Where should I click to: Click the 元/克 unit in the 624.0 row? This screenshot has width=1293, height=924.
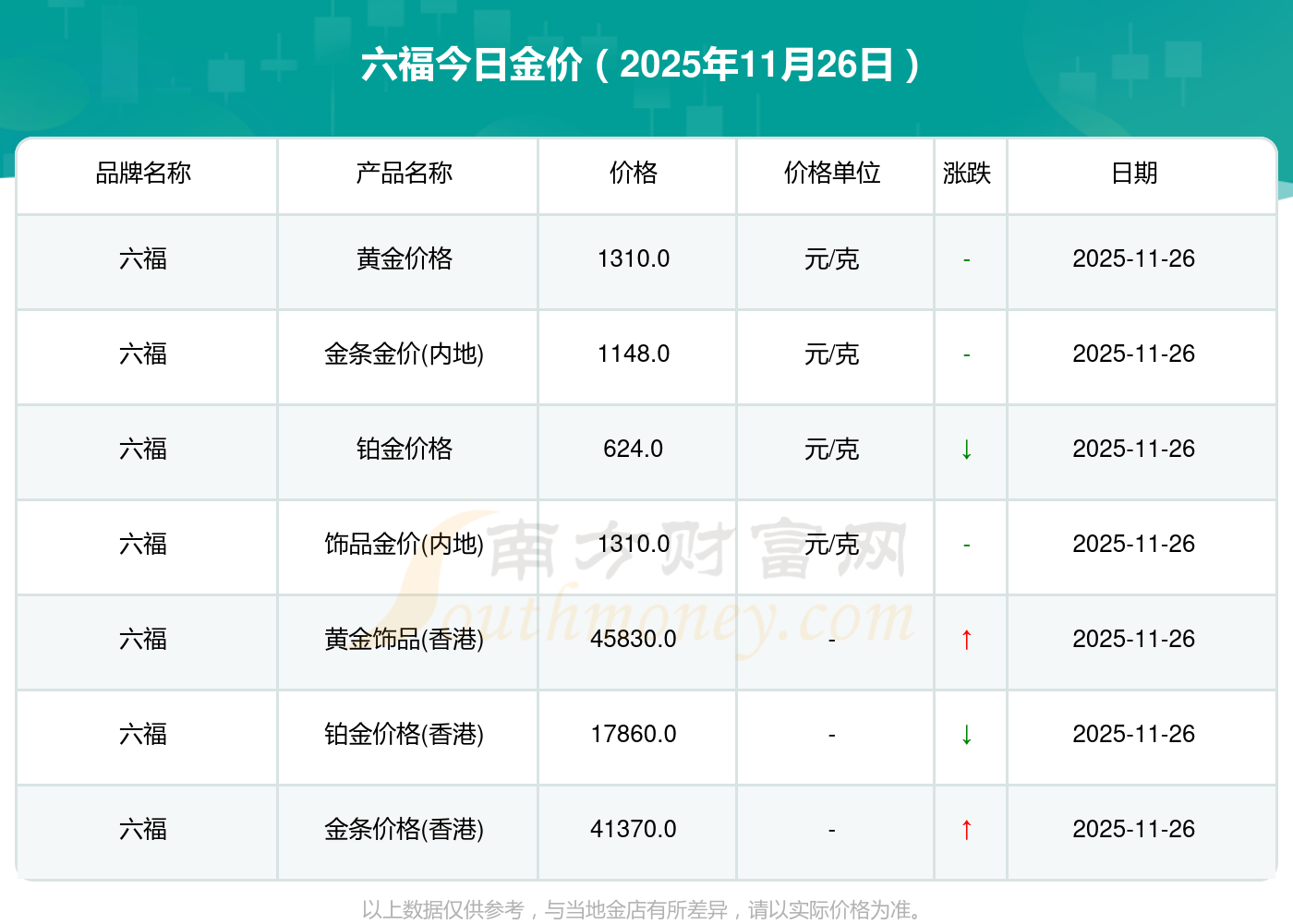coord(832,449)
